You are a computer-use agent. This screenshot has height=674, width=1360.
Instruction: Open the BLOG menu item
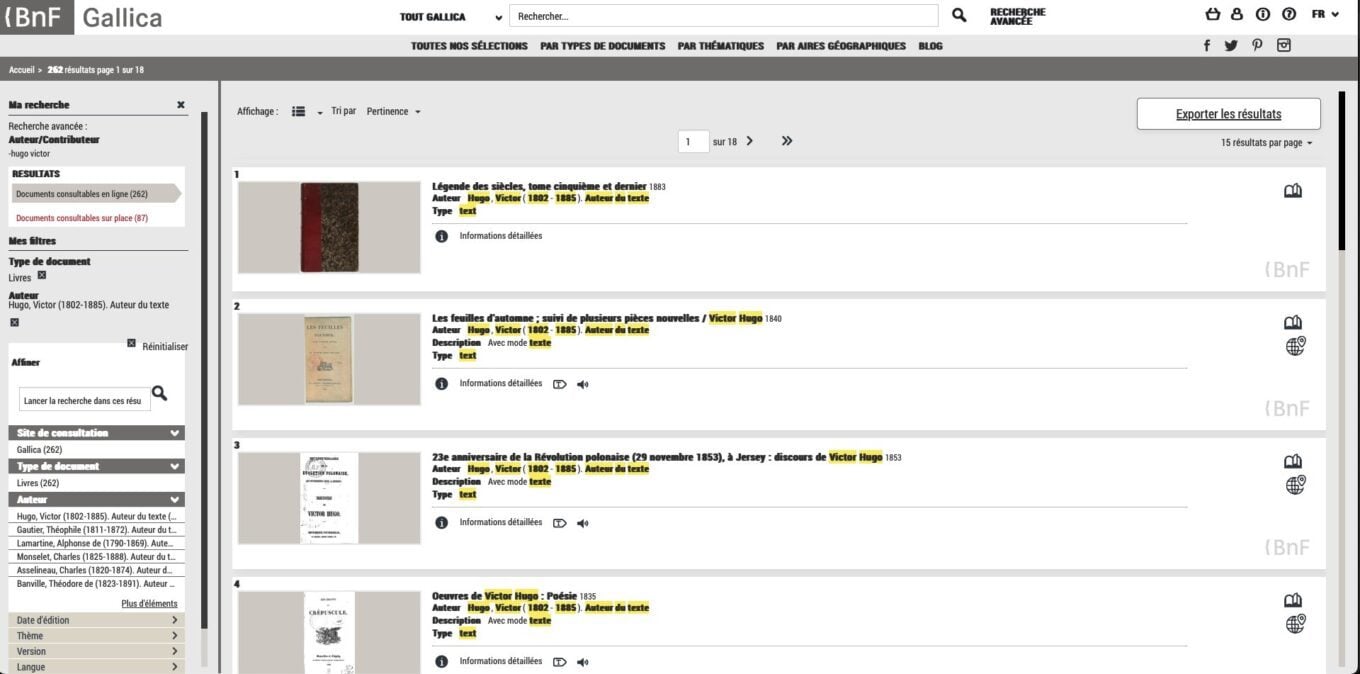[x=930, y=46]
